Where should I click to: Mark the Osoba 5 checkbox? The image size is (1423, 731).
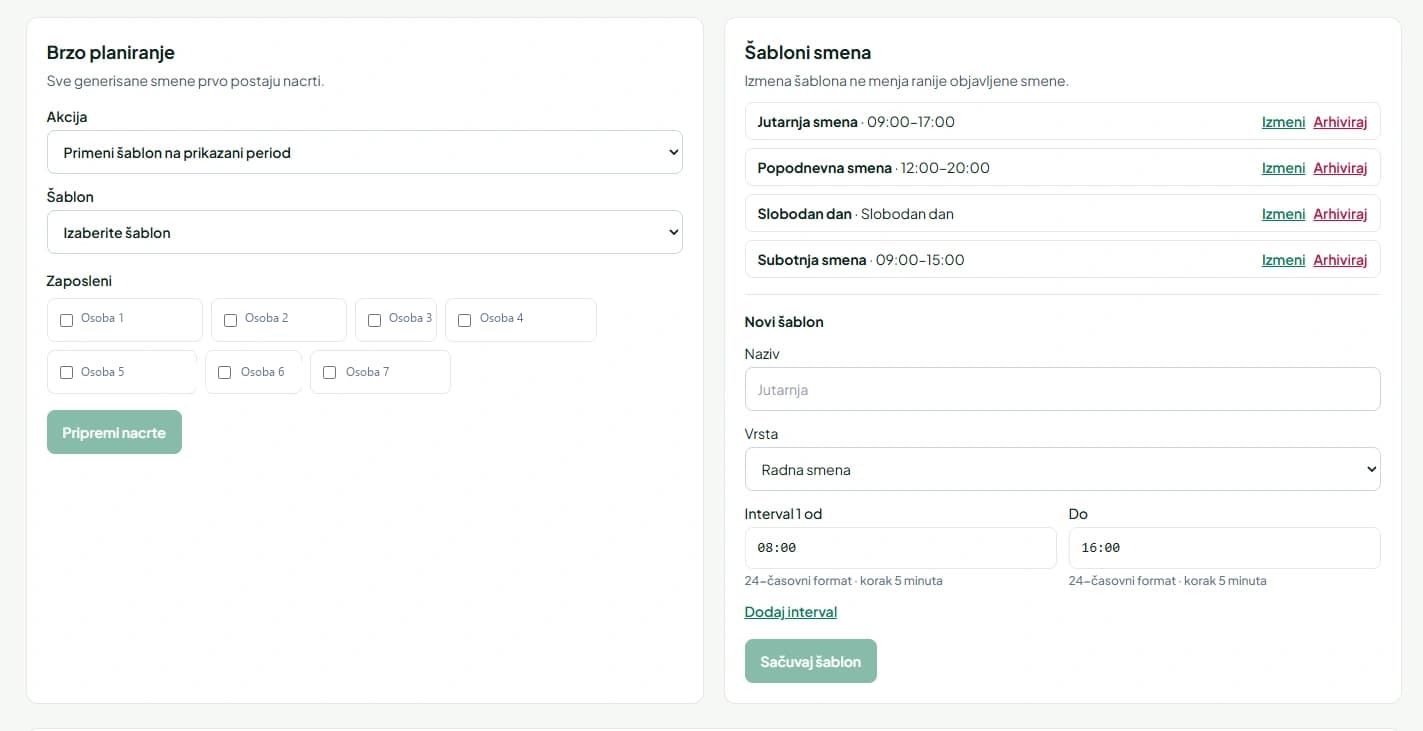[67, 372]
